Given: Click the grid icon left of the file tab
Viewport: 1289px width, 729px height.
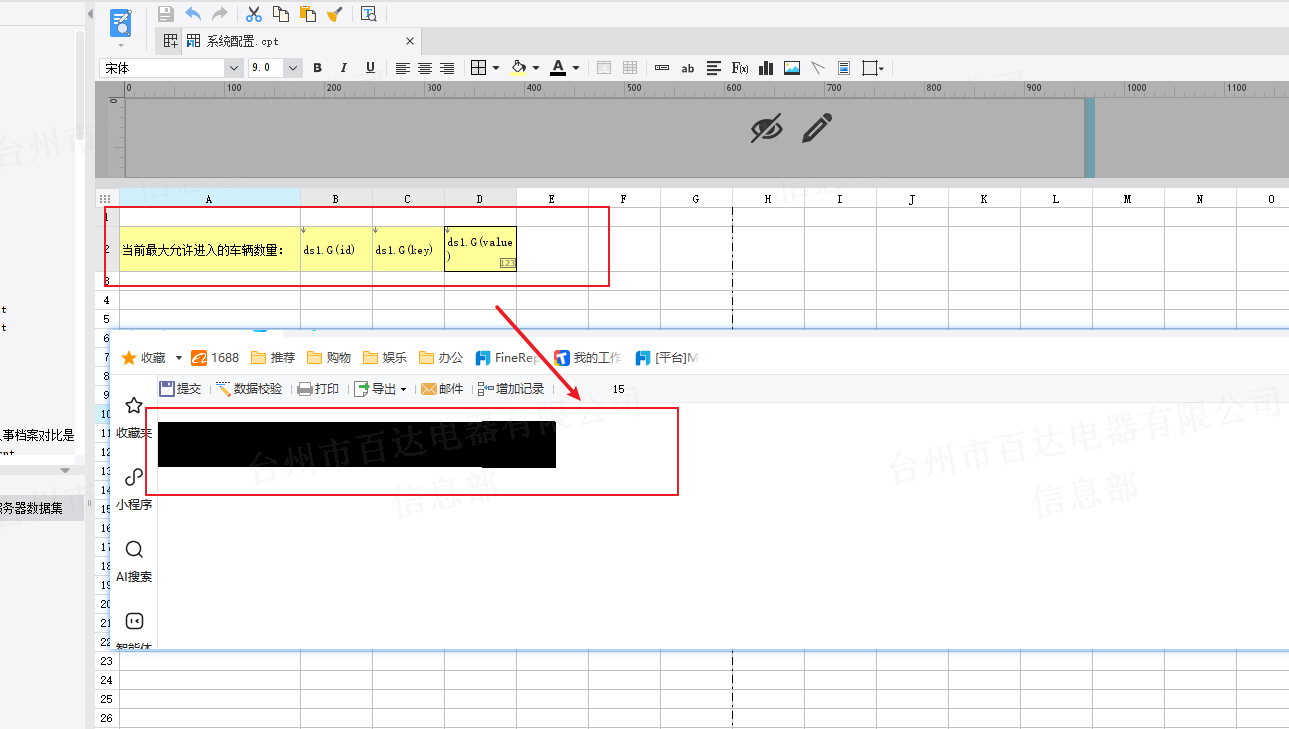Looking at the screenshot, I should coord(171,41).
